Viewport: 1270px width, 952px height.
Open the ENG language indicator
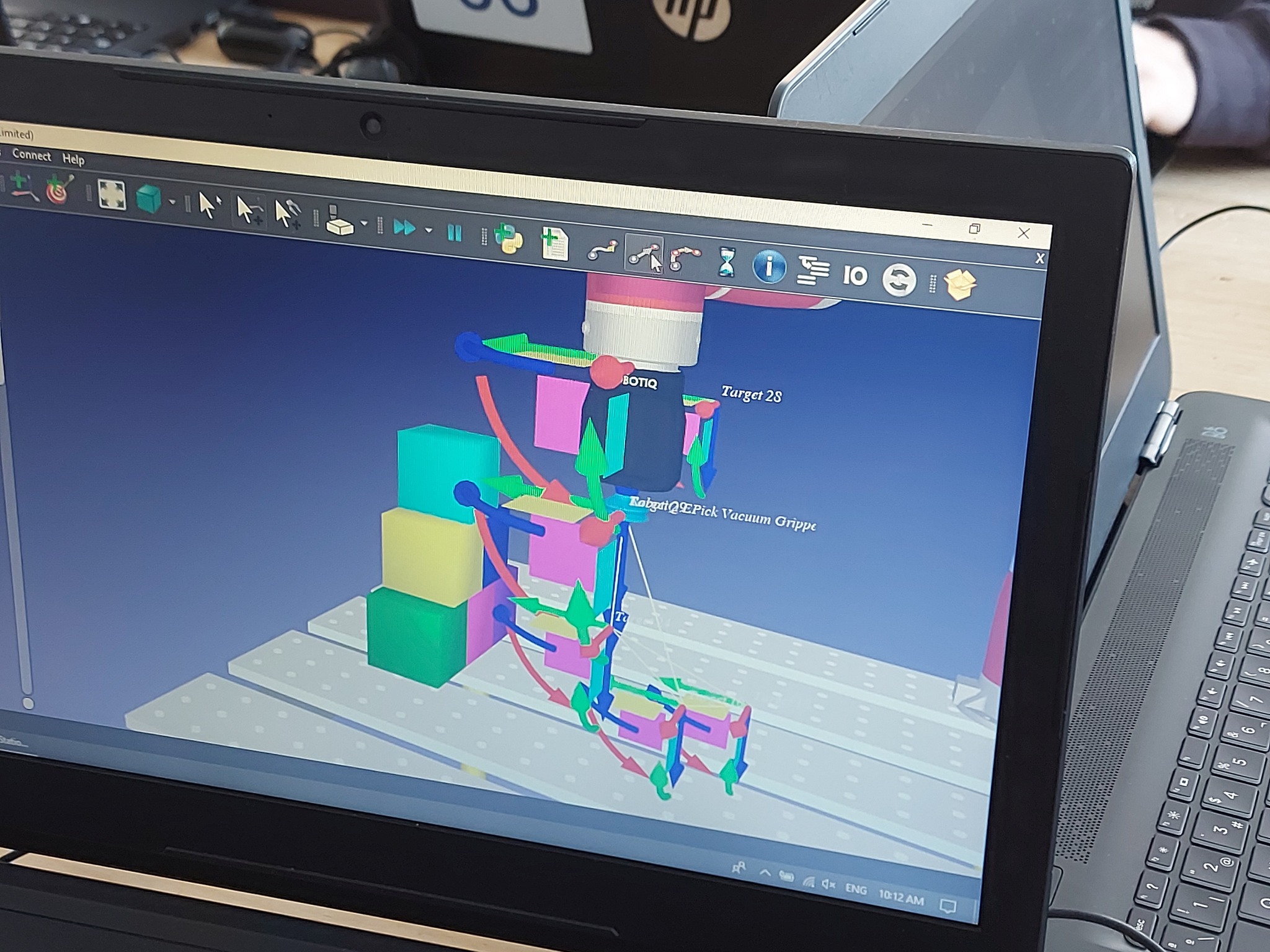coord(856,889)
